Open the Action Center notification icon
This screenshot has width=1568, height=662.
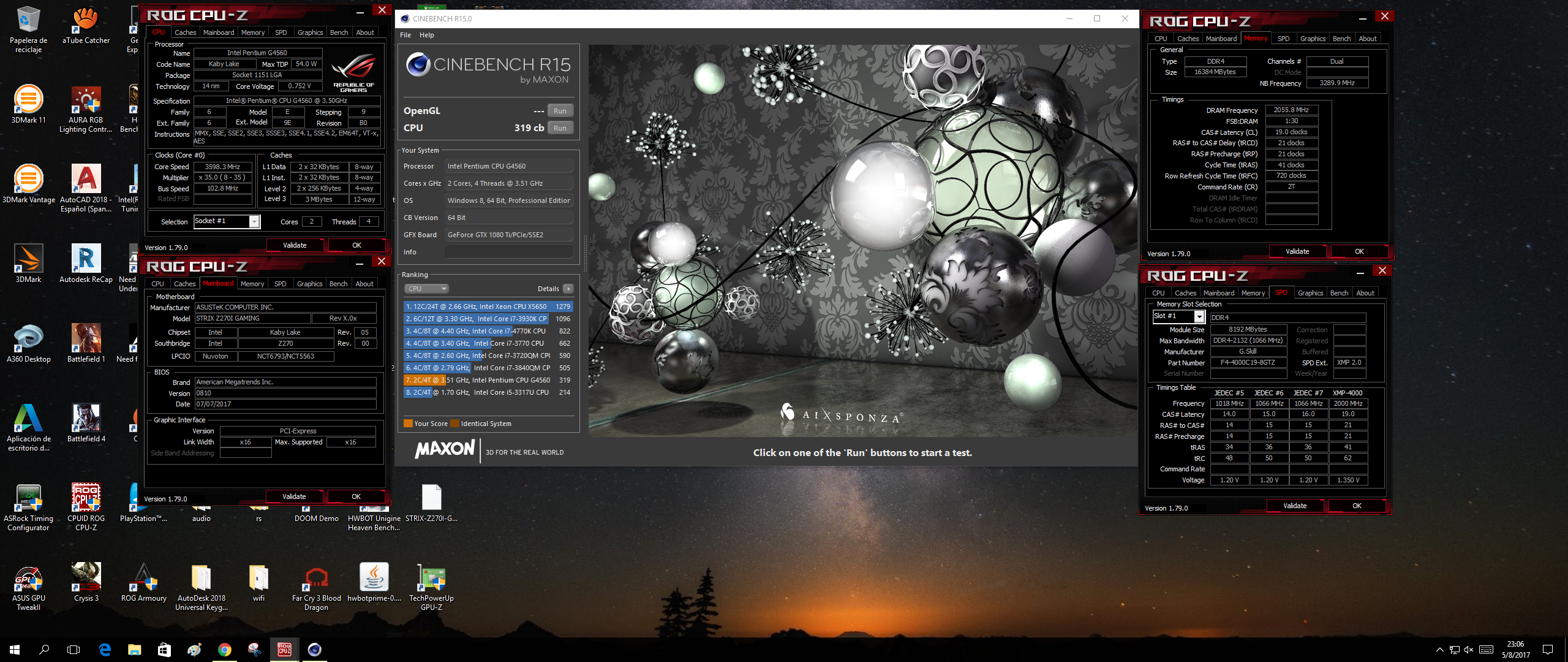tap(1548, 650)
